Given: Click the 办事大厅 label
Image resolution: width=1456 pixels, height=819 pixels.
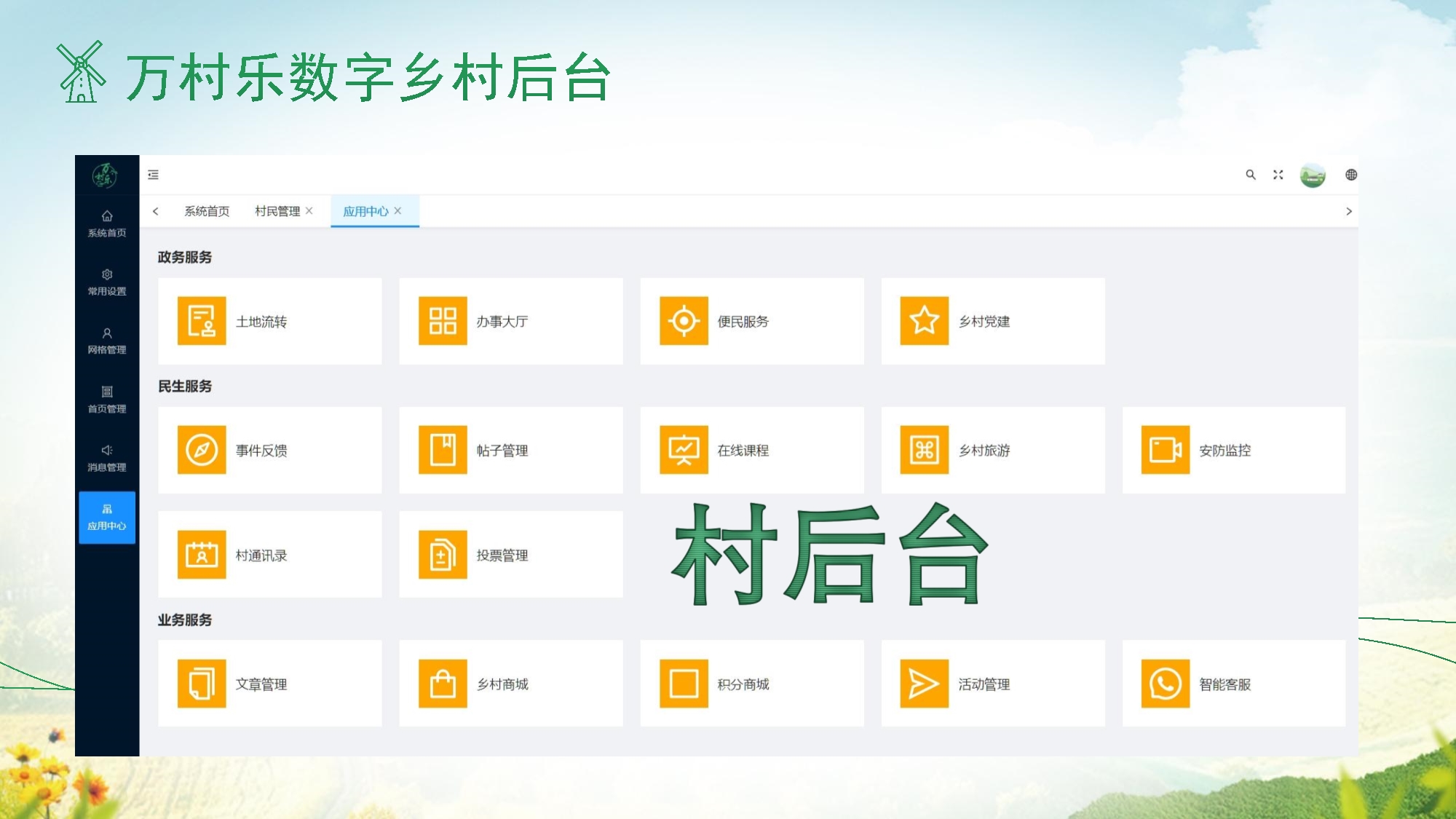Looking at the screenshot, I should click(502, 321).
